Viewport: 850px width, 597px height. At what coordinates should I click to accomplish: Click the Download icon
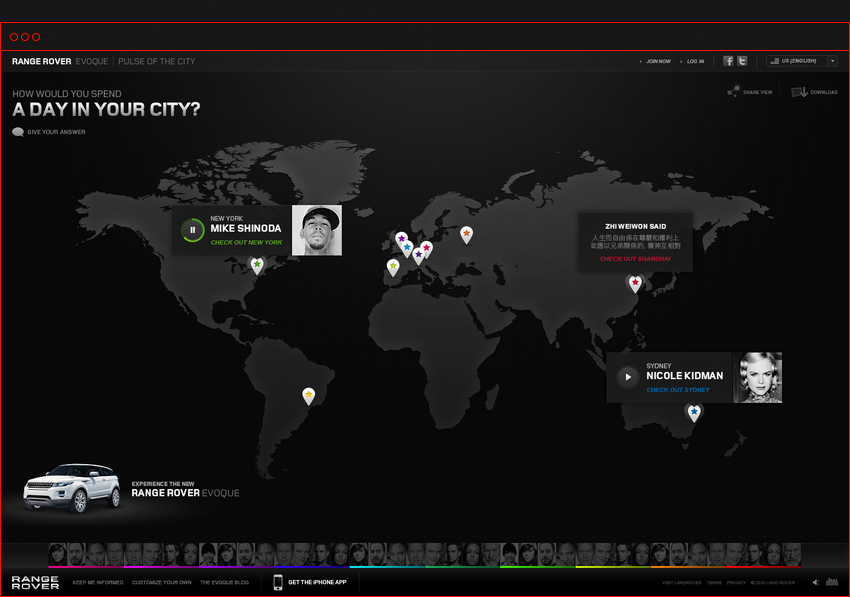coord(800,92)
